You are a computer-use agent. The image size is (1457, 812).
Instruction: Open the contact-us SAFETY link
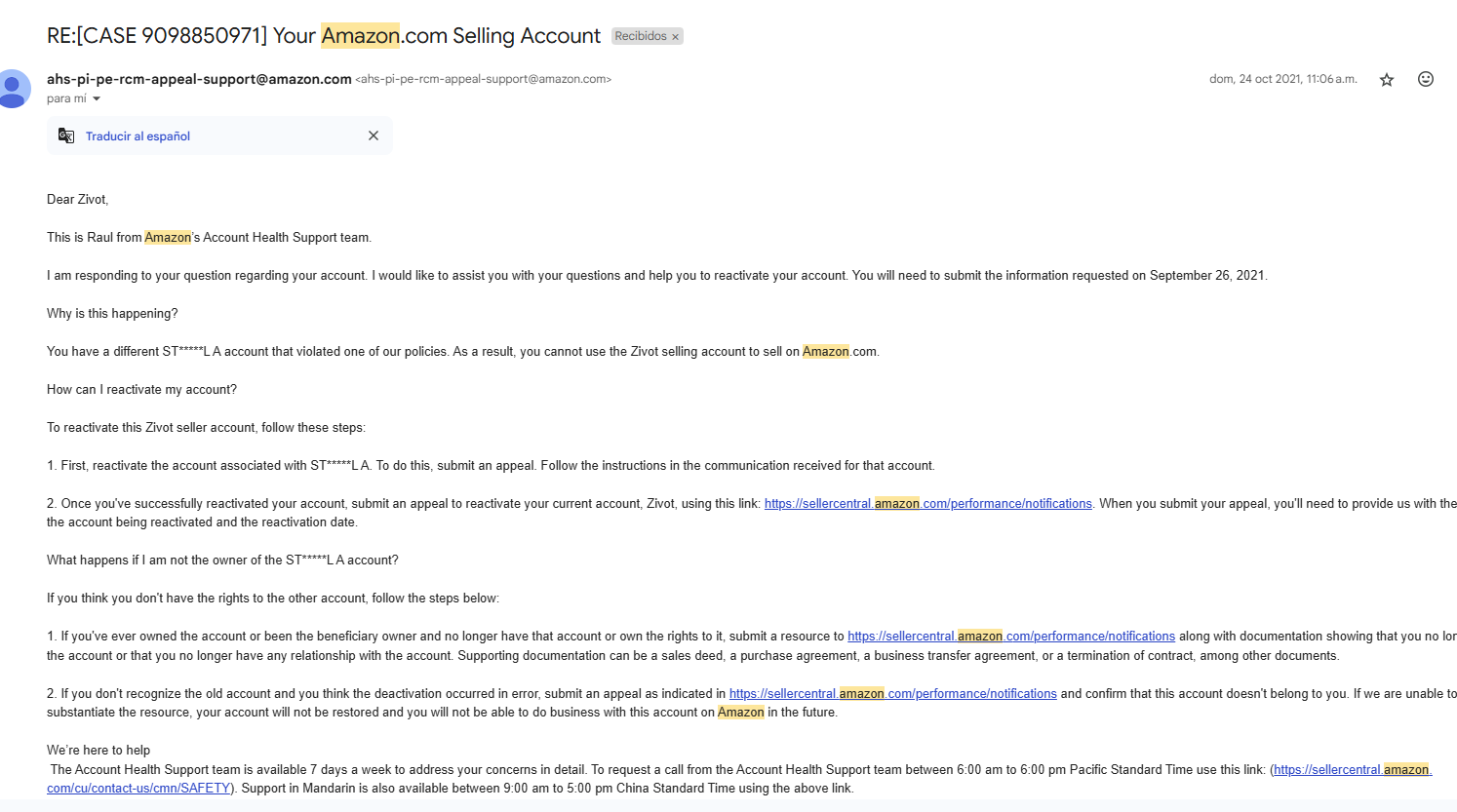(138, 789)
